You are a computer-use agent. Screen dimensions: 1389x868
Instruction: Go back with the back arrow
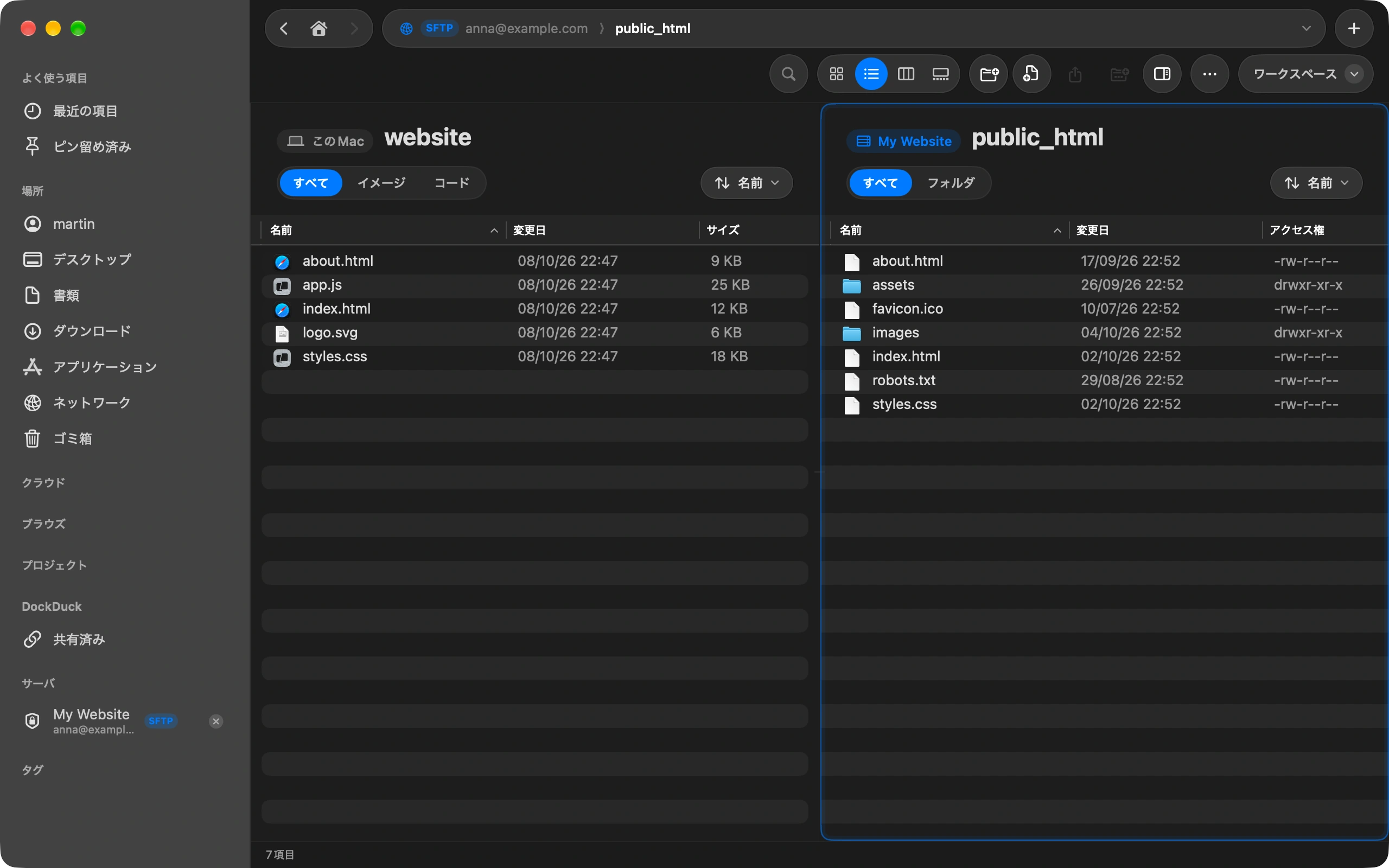(284, 28)
